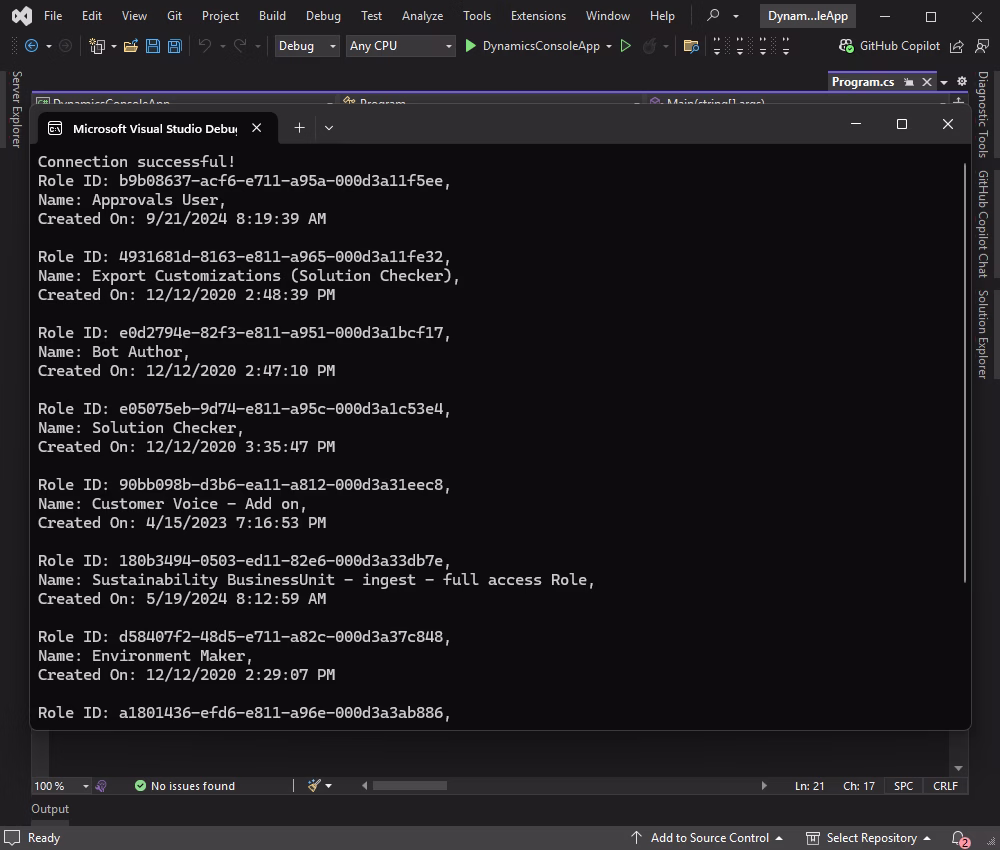Screen dimensions: 1000x850
Task: Click the Hot Reload flame icon
Action: [x=649, y=46]
